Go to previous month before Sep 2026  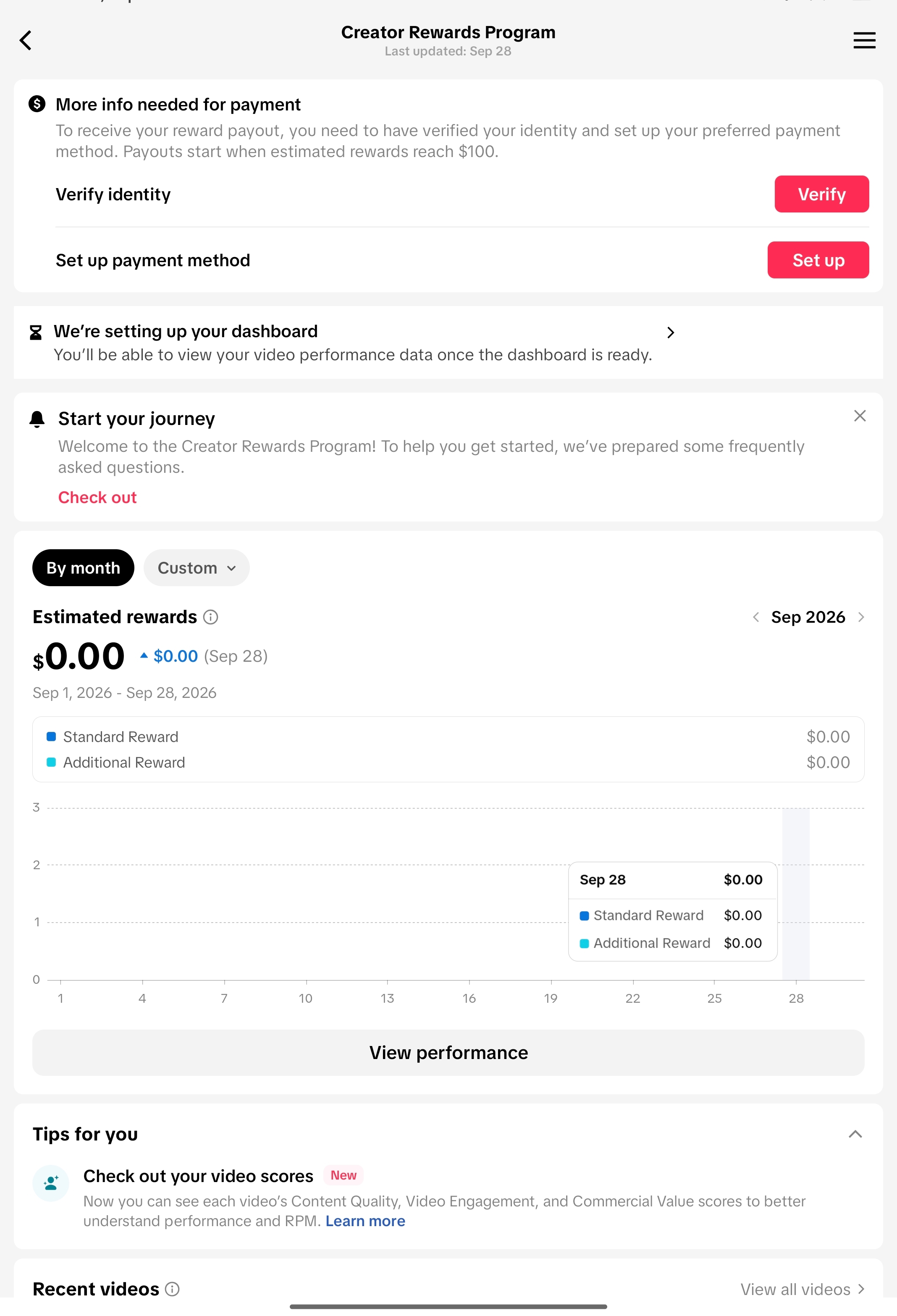[x=755, y=617]
